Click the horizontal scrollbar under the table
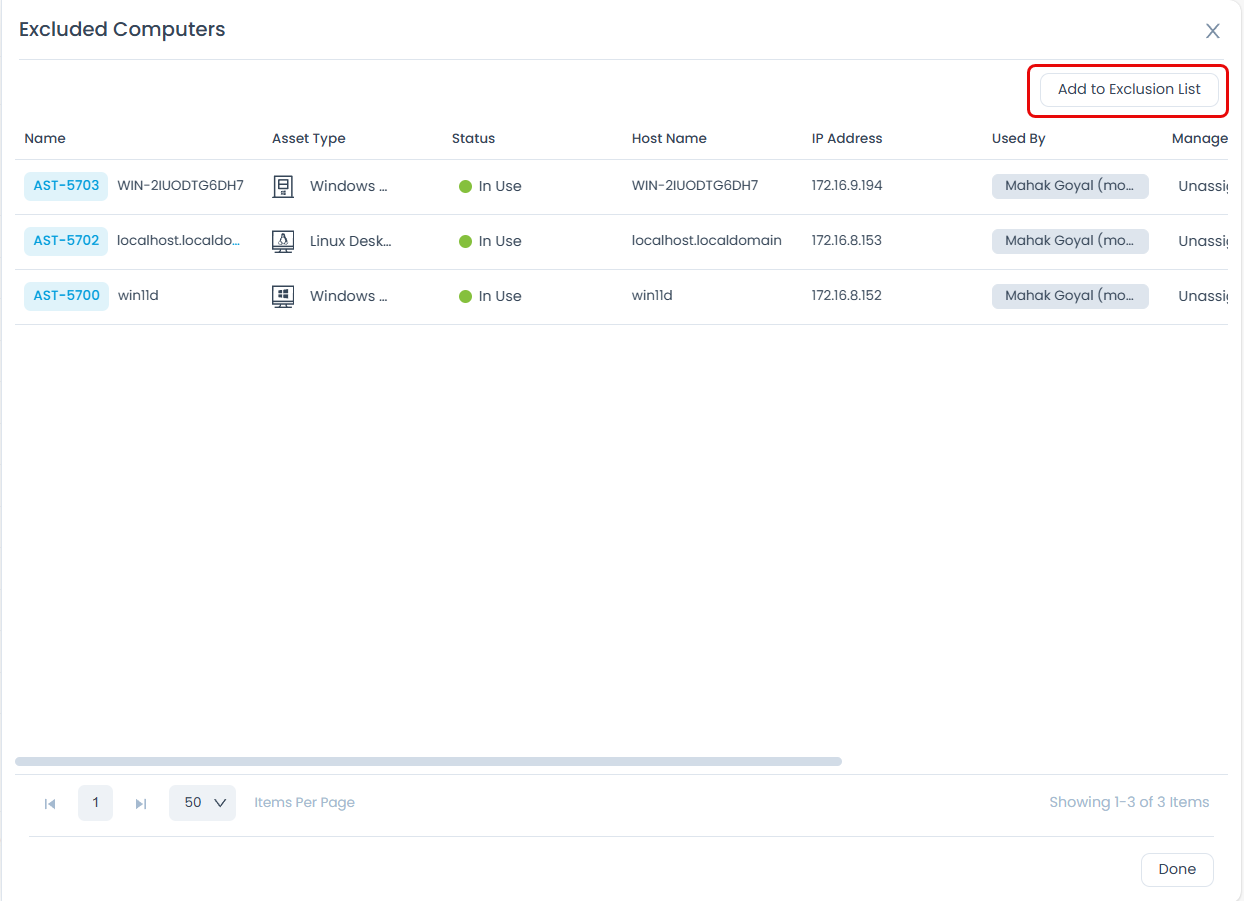The image size is (1244, 901). point(428,762)
